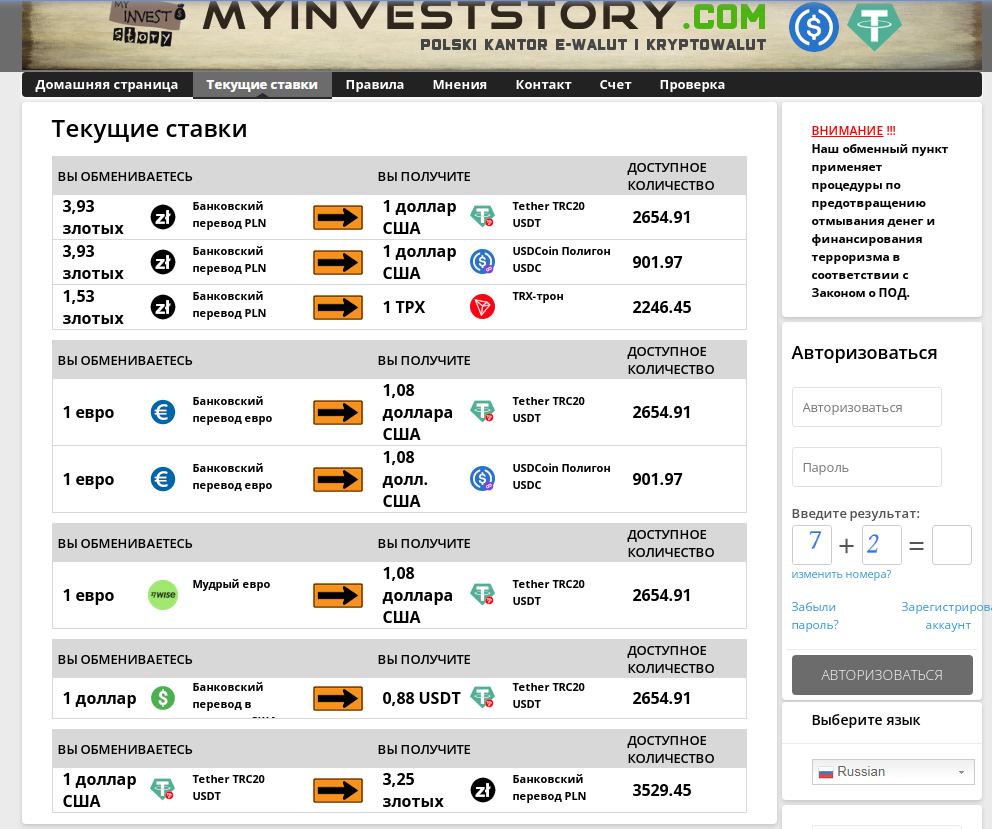Click the green Wise icon
The image size is (992, 829).
pyautogui.click(x=163, y=595)
